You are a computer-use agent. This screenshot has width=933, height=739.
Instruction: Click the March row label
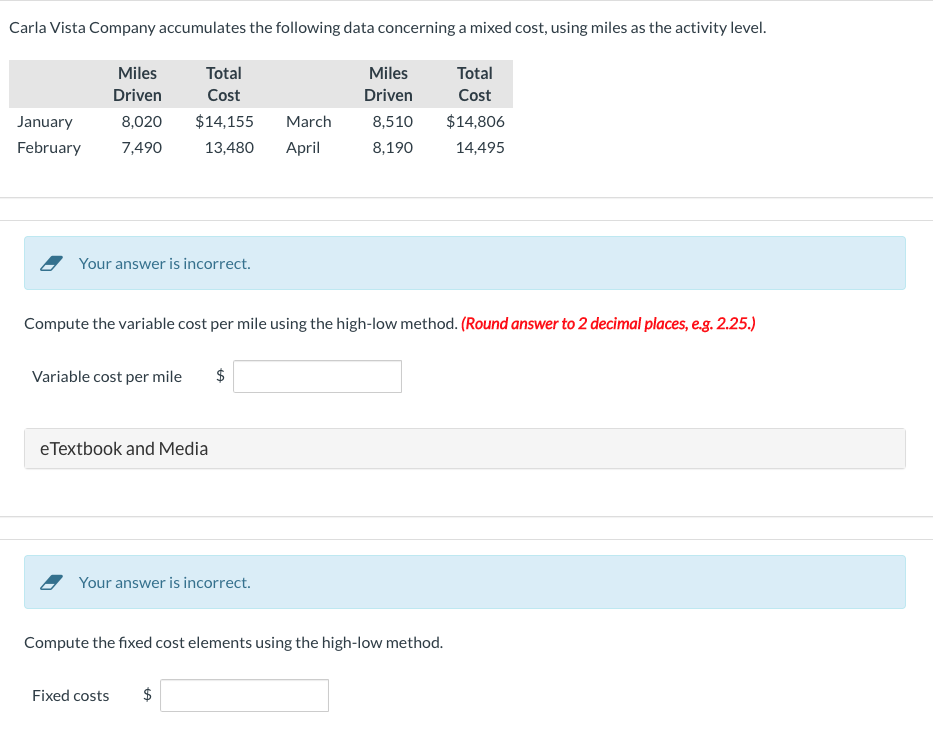308,121
